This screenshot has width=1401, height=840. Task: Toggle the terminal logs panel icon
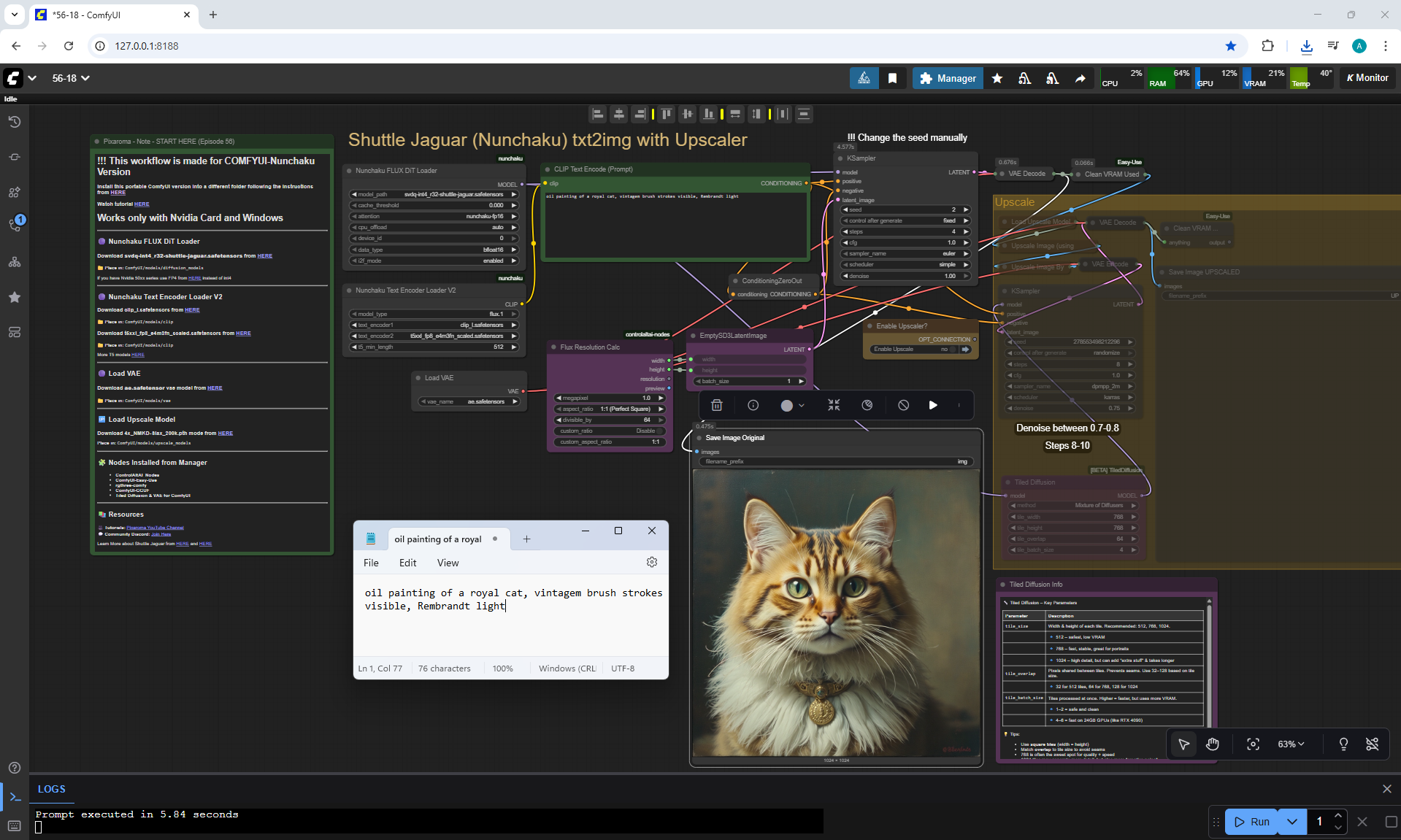[x=15, y=796]
